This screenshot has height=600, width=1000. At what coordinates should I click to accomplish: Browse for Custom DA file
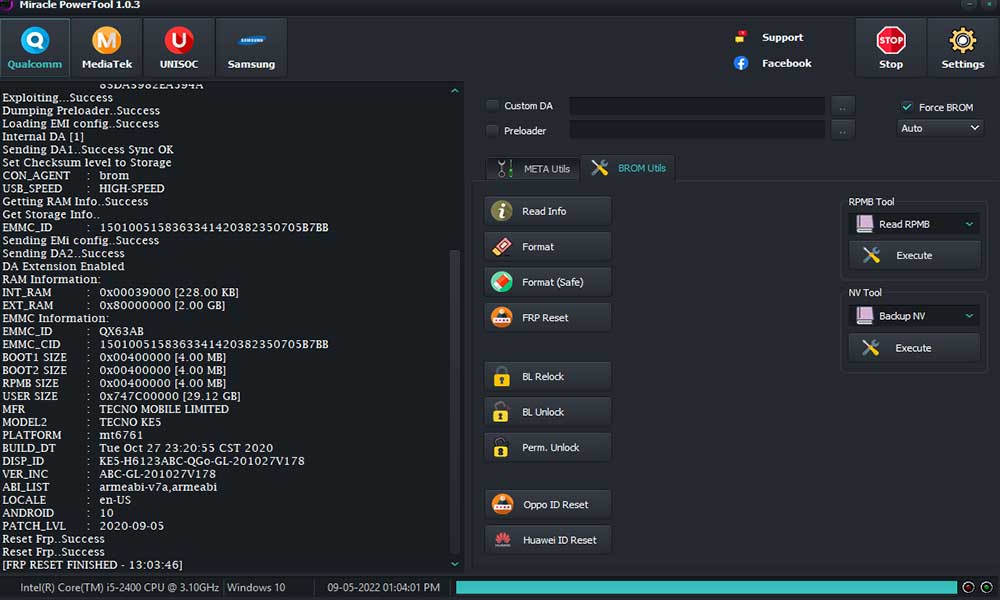pyautogui.click(x=842, y=106)
